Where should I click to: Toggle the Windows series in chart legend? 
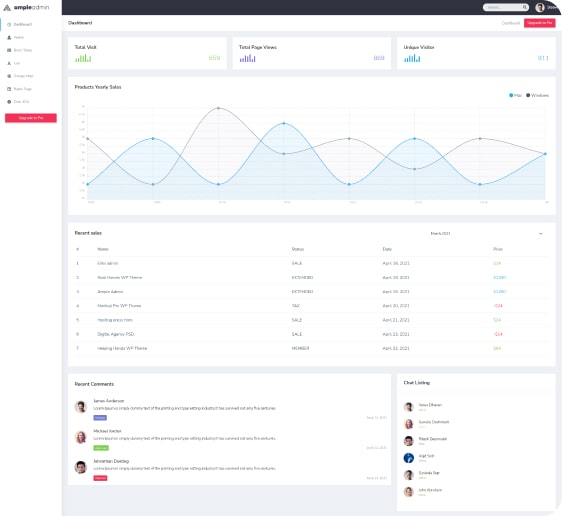pos(537,95)
